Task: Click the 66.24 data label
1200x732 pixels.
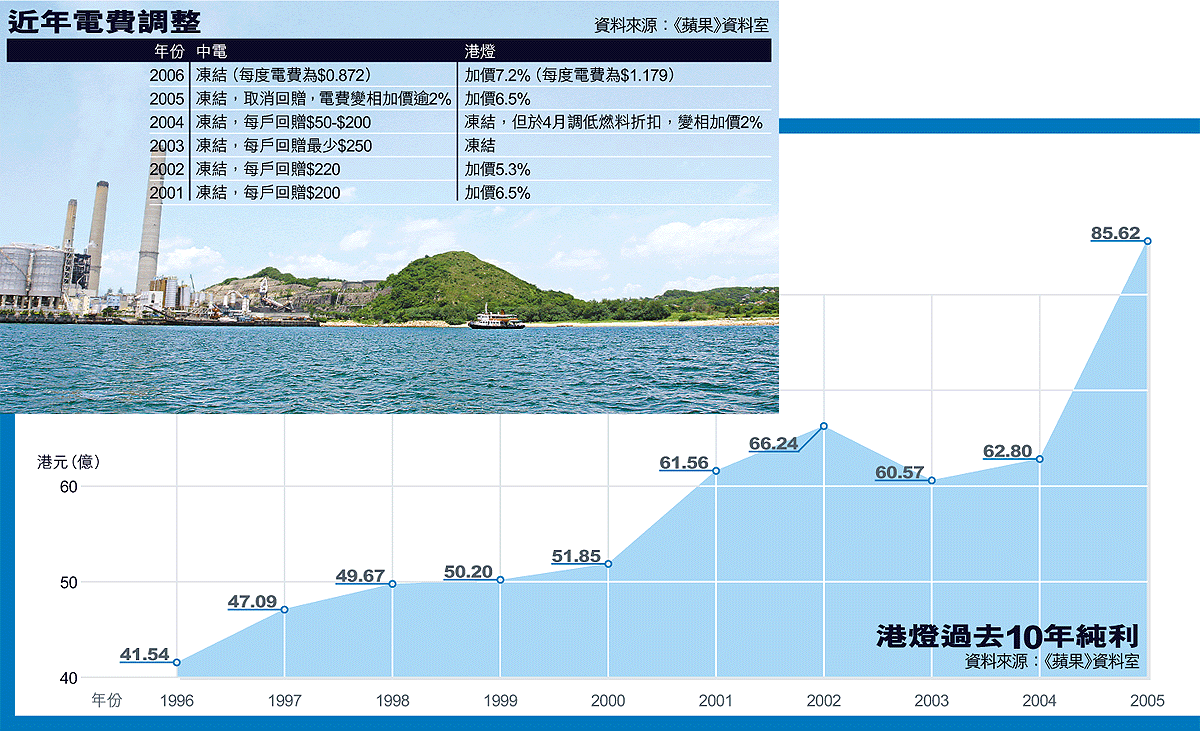Action: (774, 444)
